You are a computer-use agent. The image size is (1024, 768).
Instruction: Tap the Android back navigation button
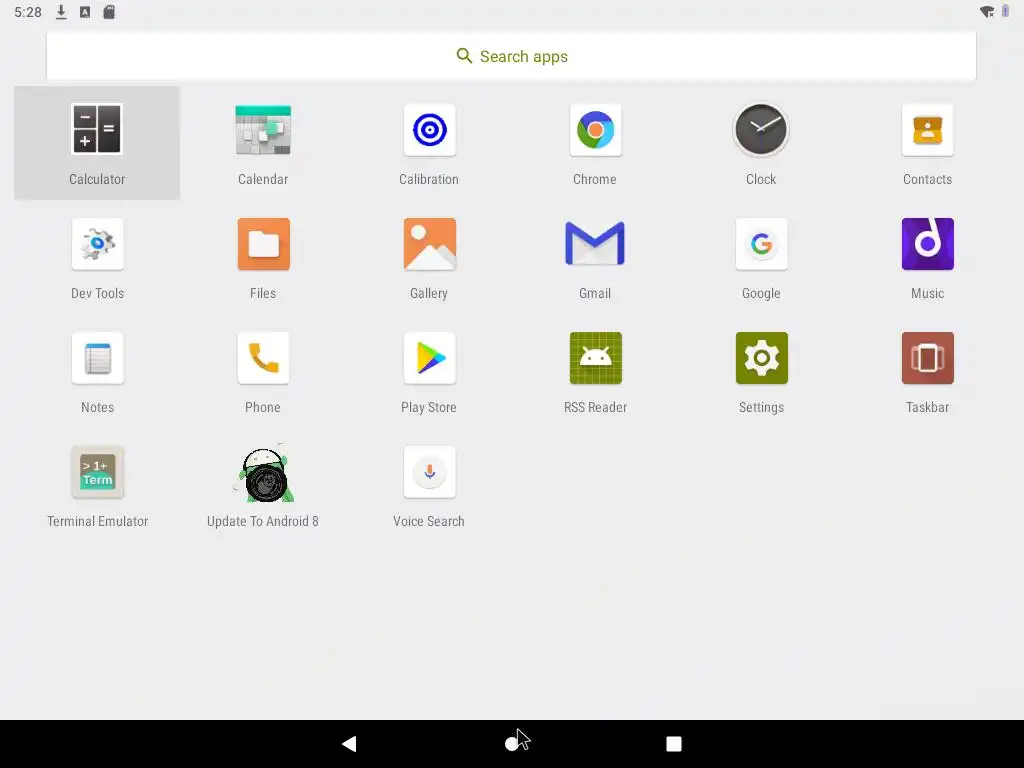pos(349,743)
